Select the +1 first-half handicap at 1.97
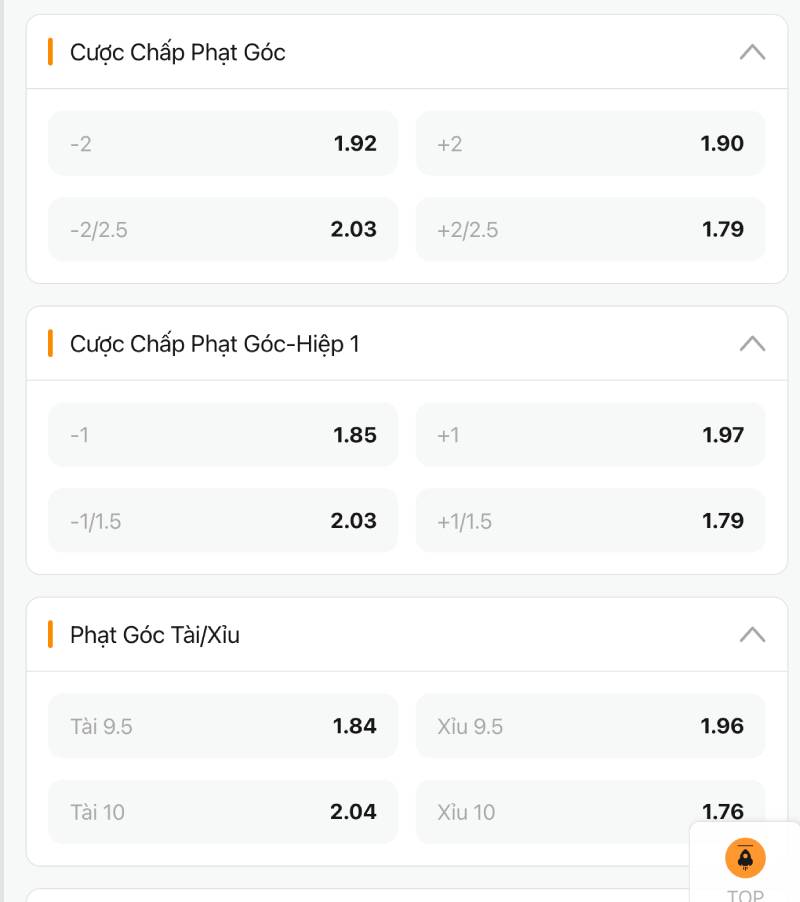This screenshot has height=902, width=800. pyautogui.click(x=590, y=434)
